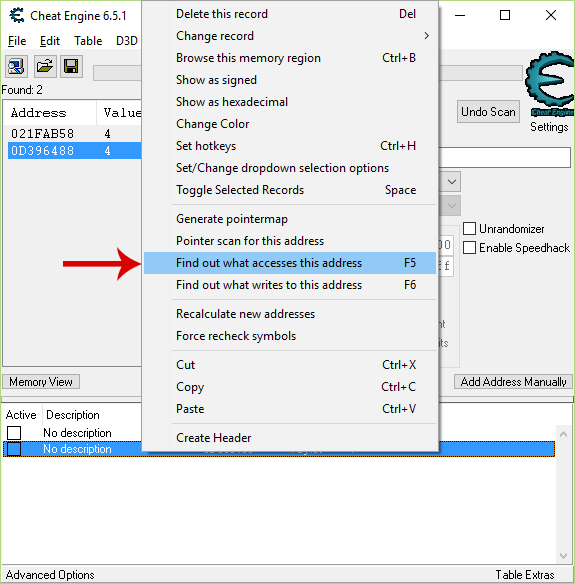Open the process list computer icon
575x584 pixels.
(x=16, y=67)
